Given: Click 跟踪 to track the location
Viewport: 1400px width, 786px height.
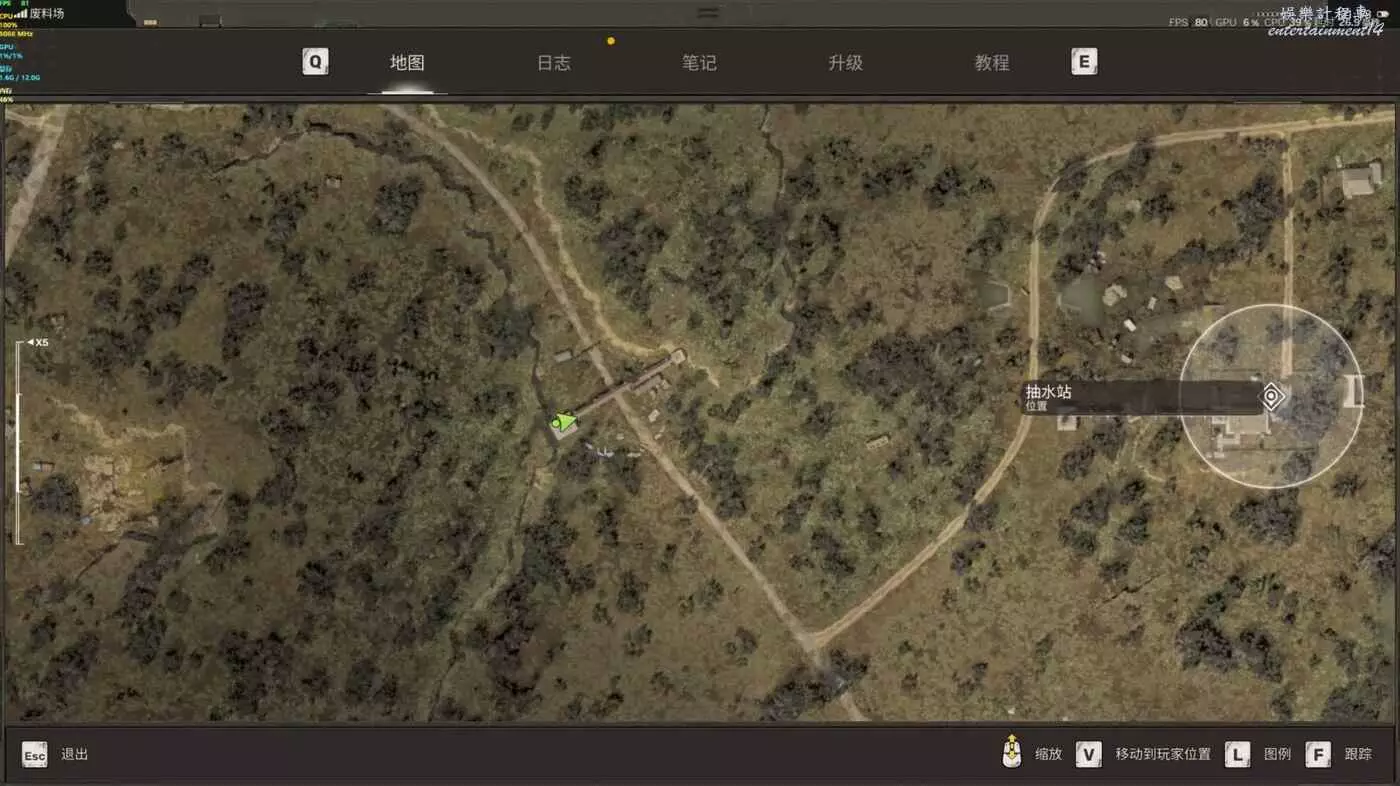Looking at the screenshot, I should click(x=1358, y=754).
